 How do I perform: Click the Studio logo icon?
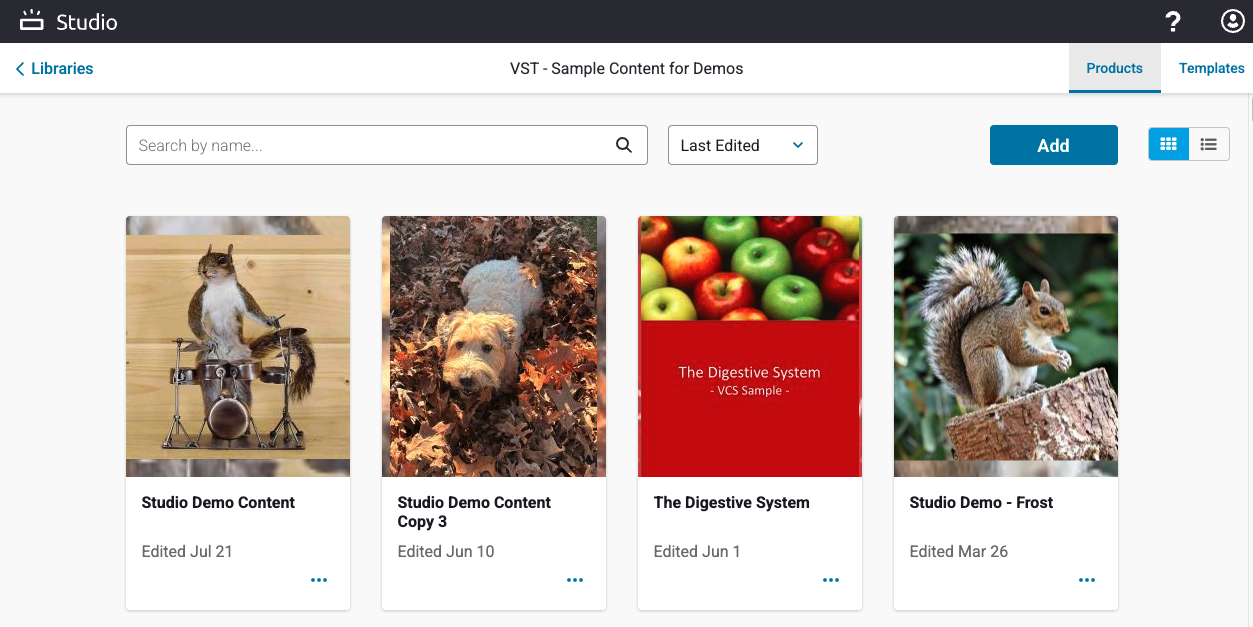(x=32, y=20)
